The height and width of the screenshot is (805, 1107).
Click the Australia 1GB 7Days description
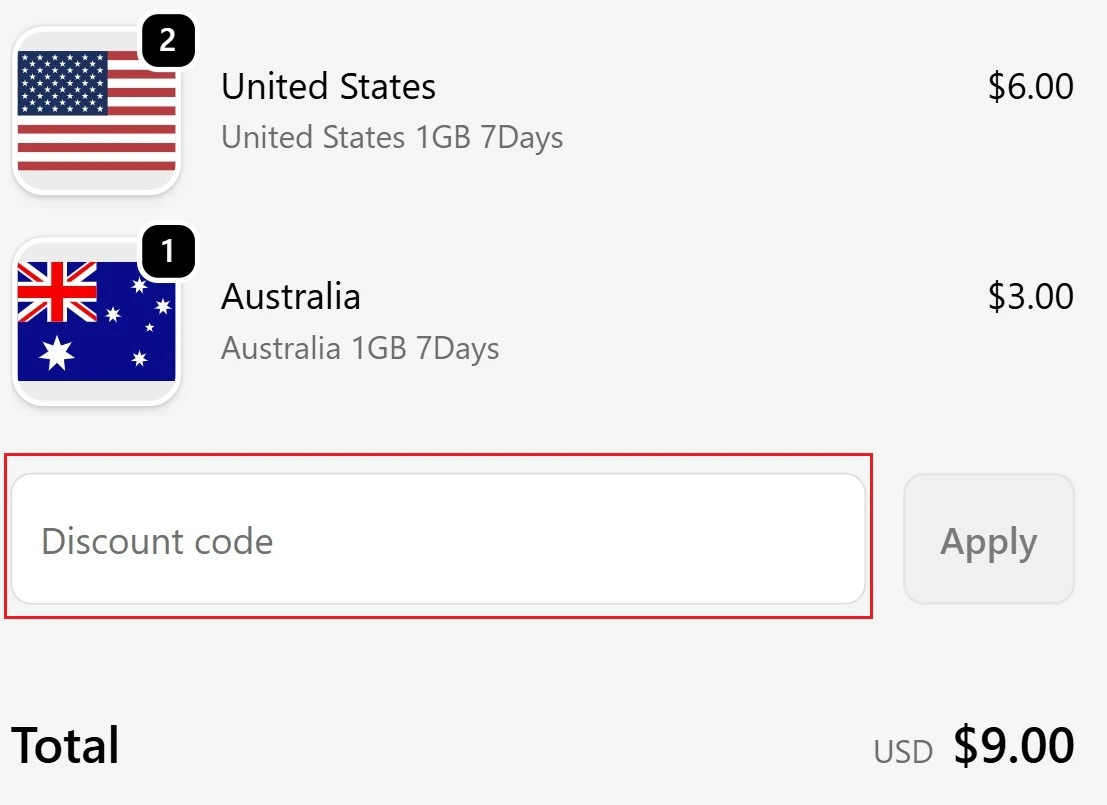click(x=360, y=349)
